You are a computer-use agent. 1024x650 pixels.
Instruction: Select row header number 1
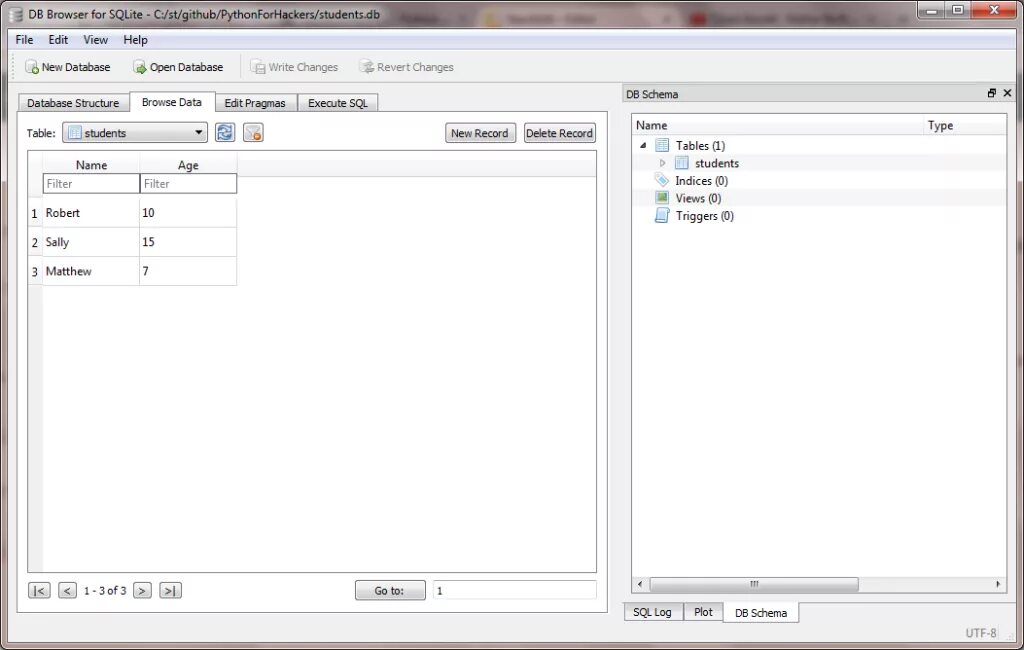tap(35, 213)
